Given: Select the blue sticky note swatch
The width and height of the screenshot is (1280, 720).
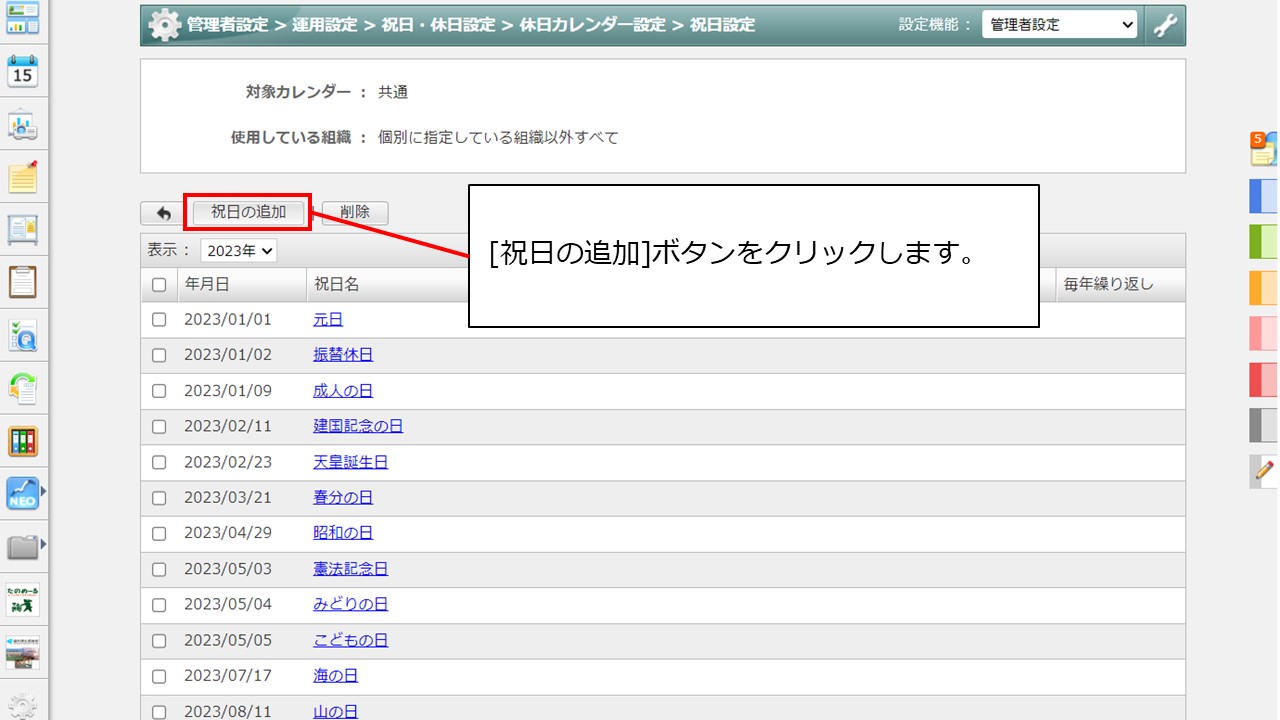Looking at the screenshot, I should coord(1263,196).
